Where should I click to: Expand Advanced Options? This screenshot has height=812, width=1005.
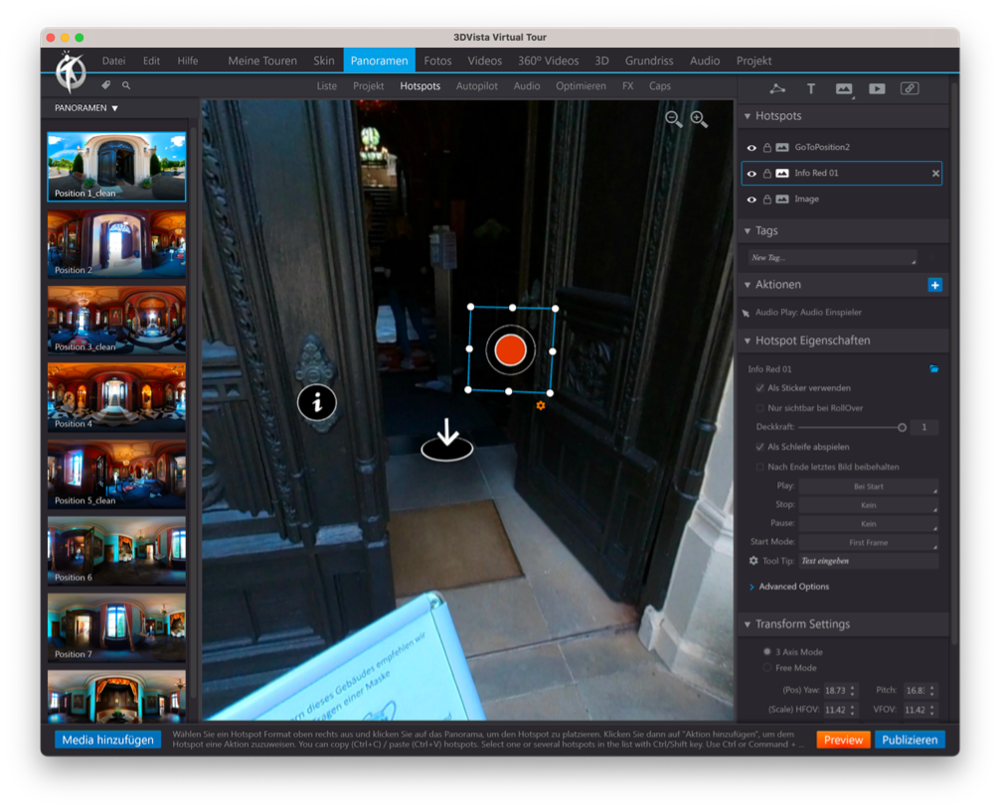[793, 587]
